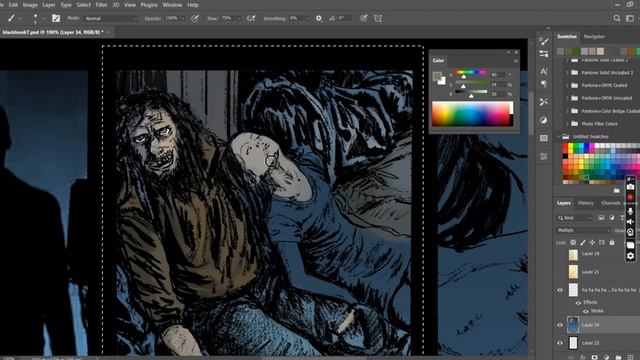Click the foreground color swatch in Color panel
This screenshot has width=640, height=360.
[437, 76]
